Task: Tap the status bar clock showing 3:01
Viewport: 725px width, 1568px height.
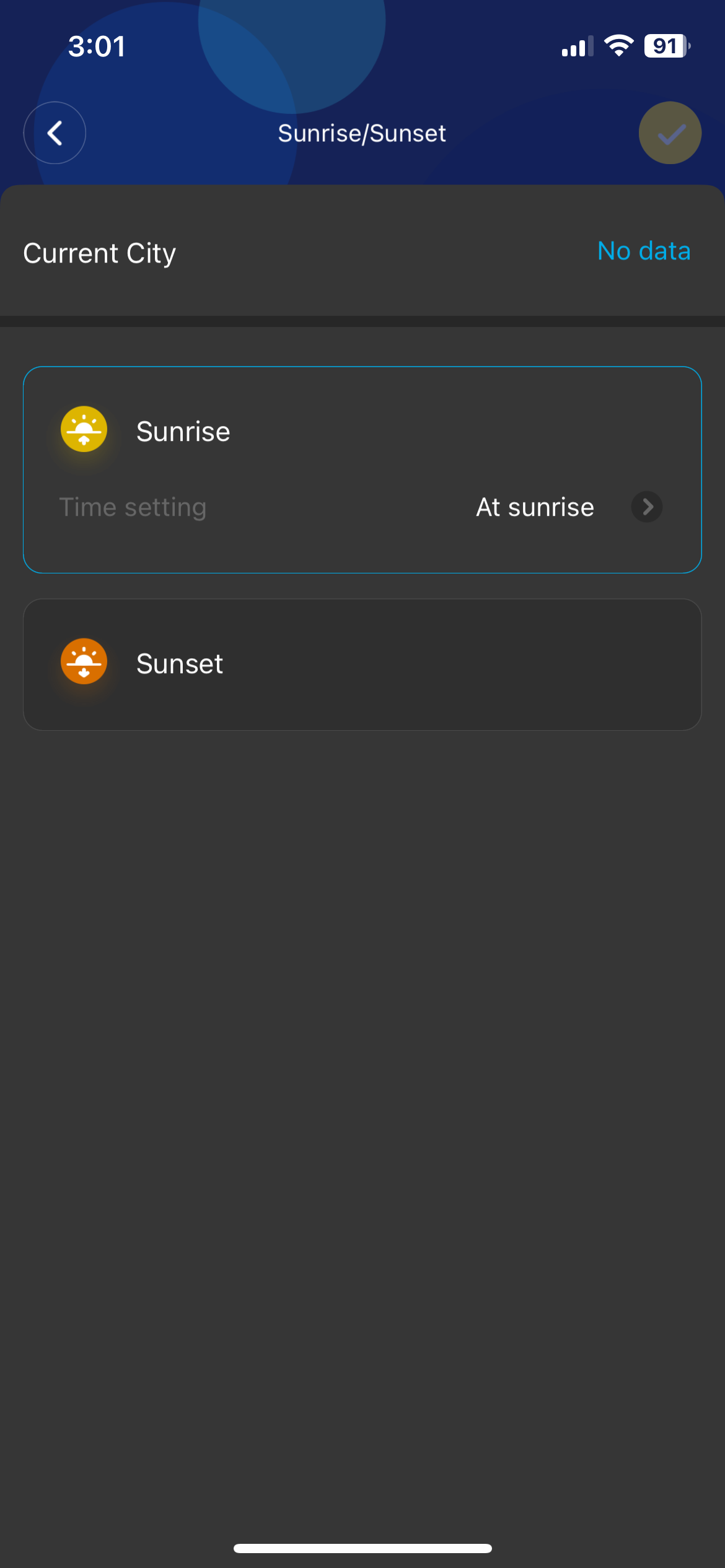Action: tap(97, 46)
